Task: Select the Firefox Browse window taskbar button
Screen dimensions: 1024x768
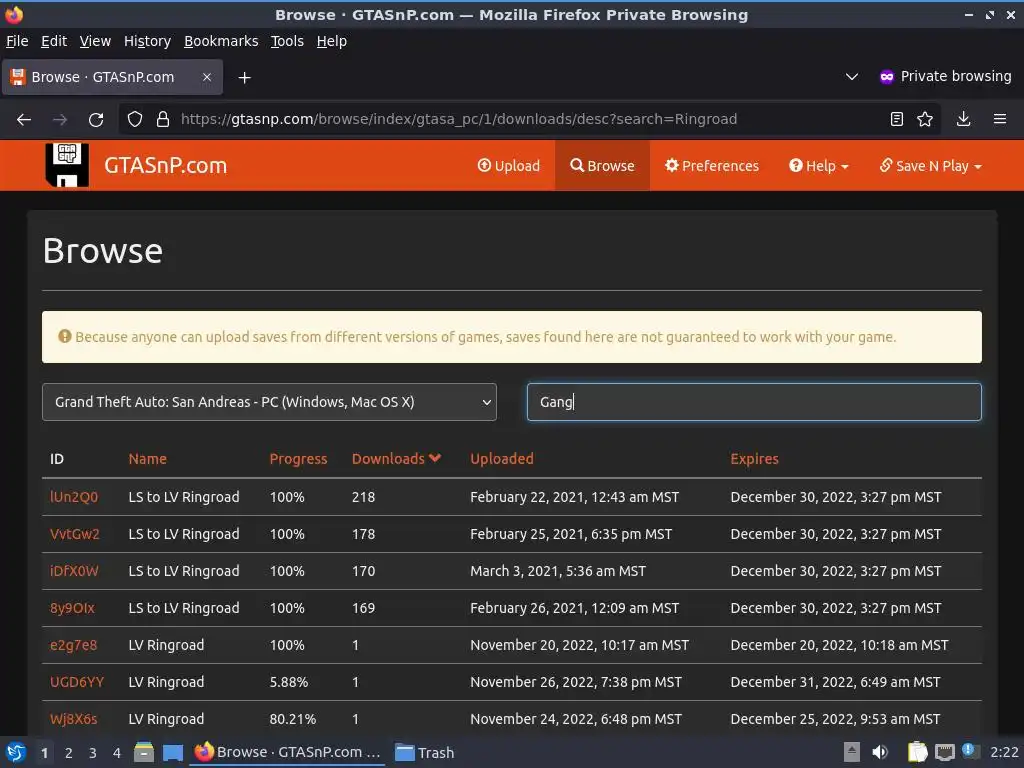Action: point(287,752)
